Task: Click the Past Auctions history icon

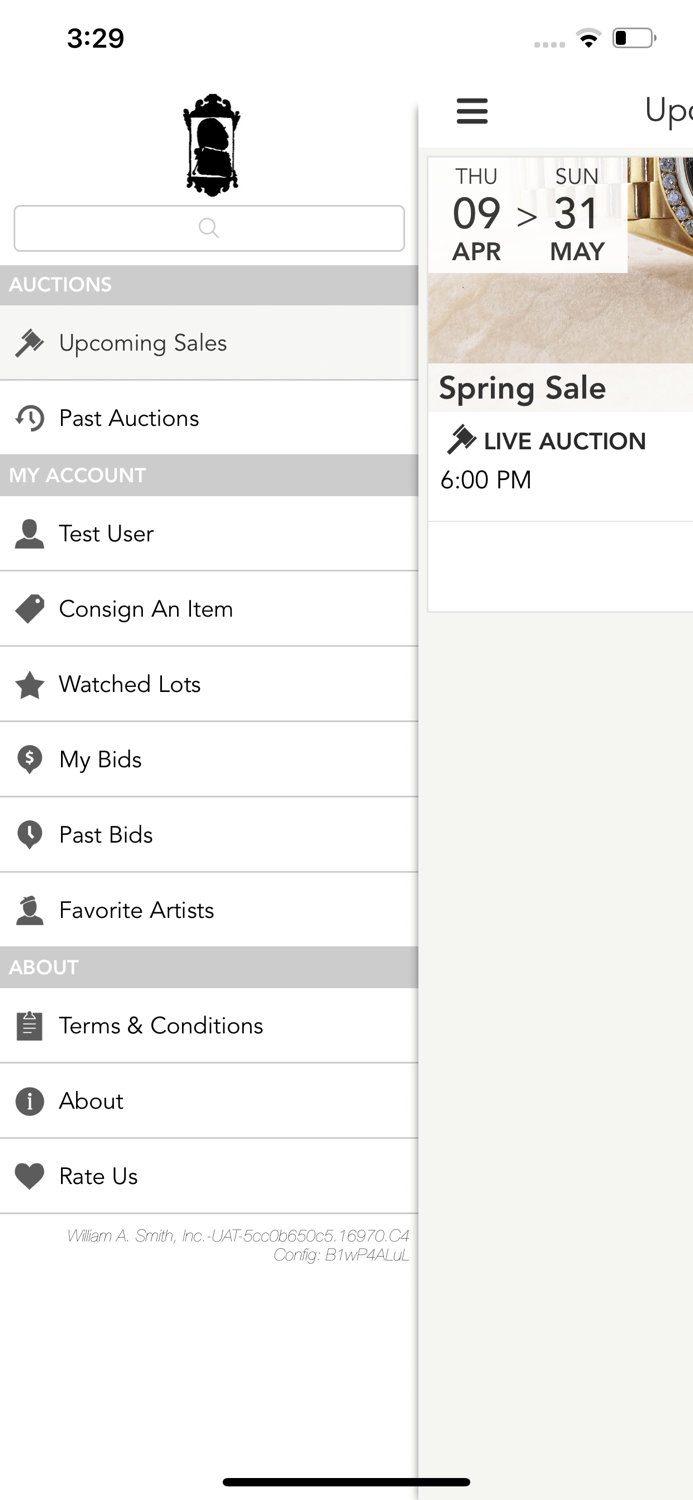Action: coord(30,418)
